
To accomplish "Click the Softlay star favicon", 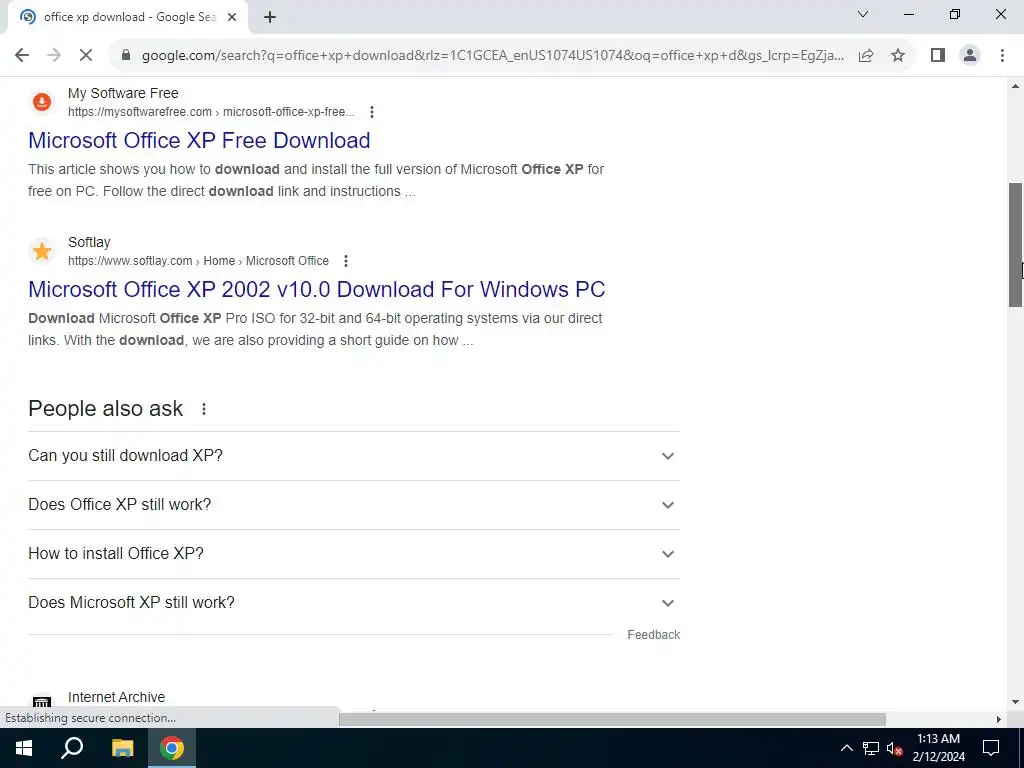I will click(x=42, y=251).
